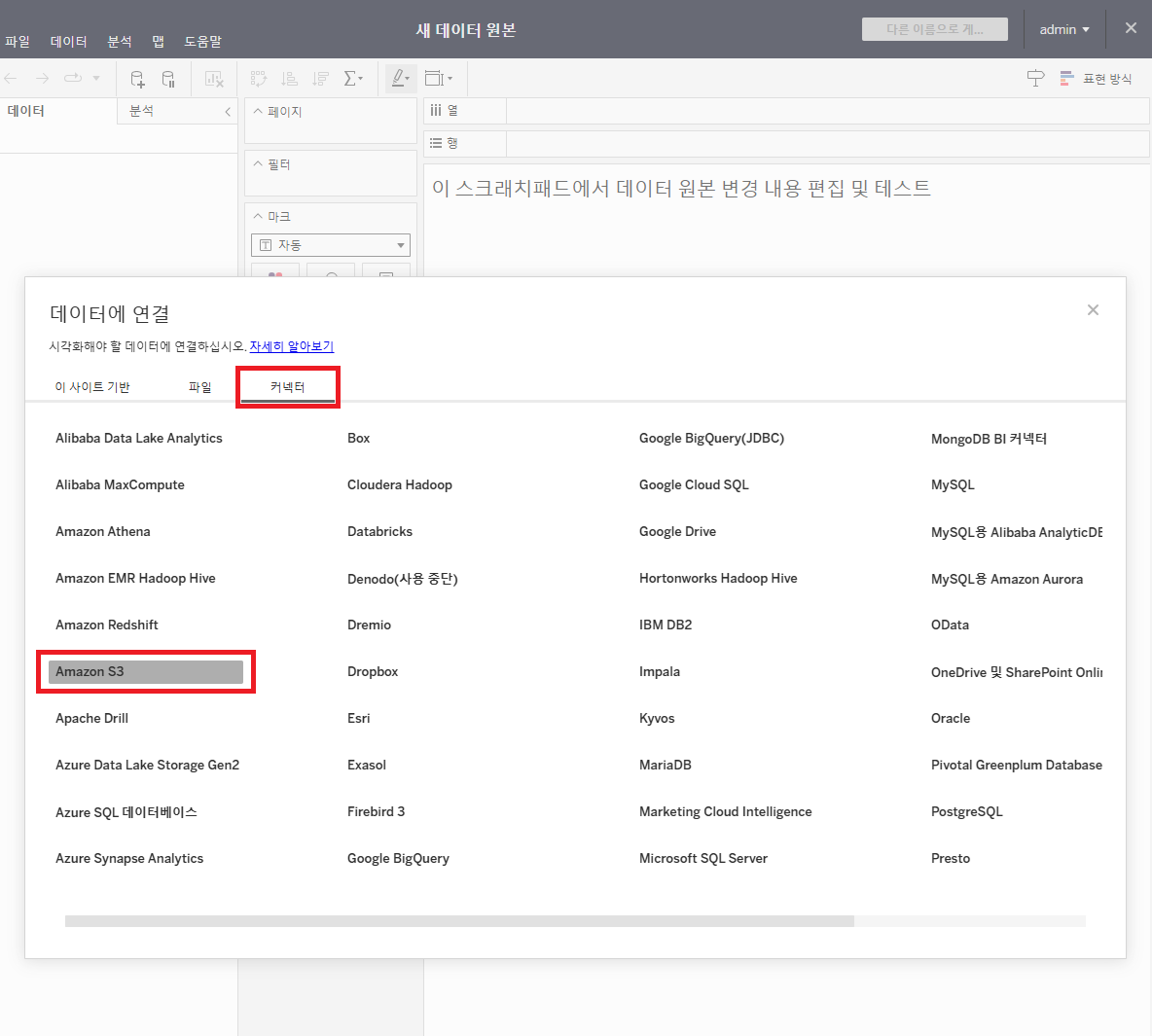Switch to the 분석 pane tab
The image size is (1152, 1036).
pyautogui.click(x=141, y=111)
